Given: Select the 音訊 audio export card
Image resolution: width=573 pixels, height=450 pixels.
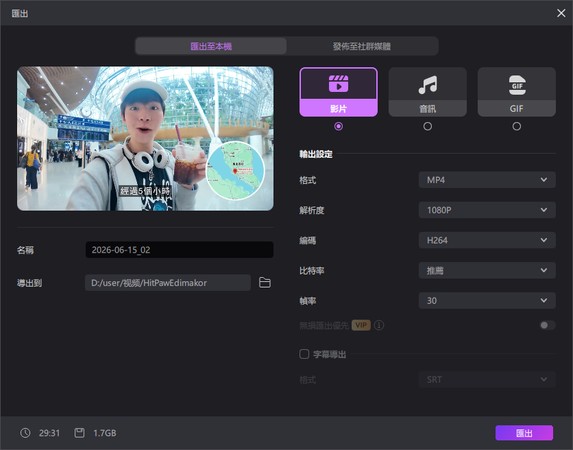Looking at the screenshot, I should pos(428,92).
